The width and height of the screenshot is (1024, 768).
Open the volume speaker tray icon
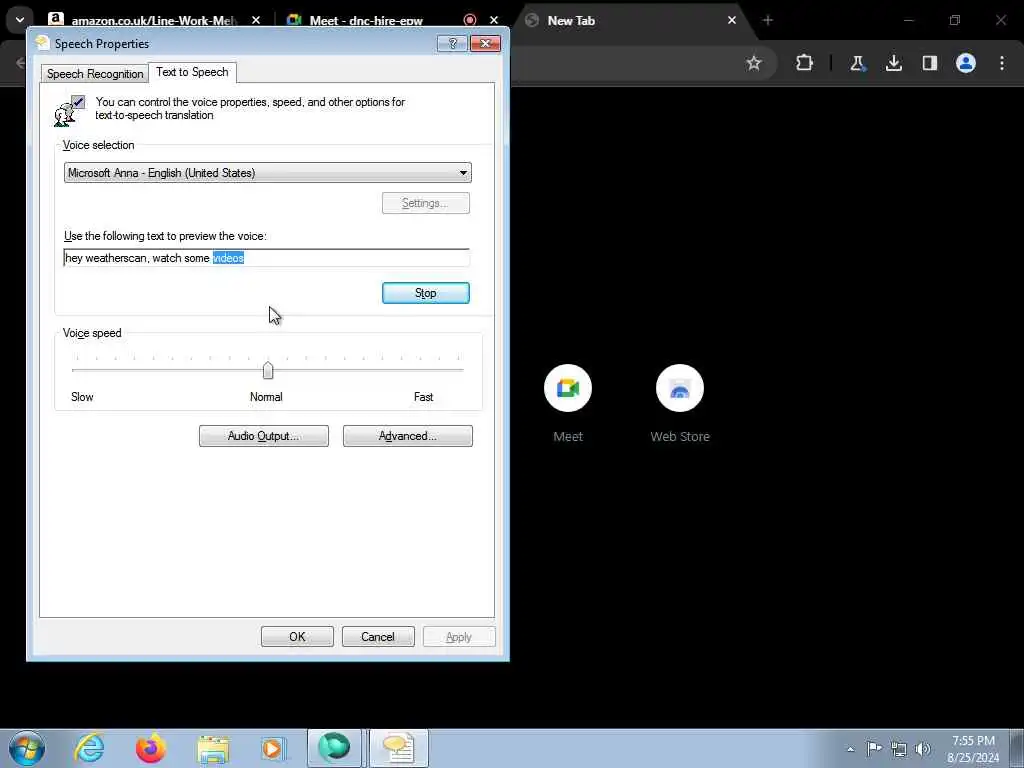tap(923, 749)
